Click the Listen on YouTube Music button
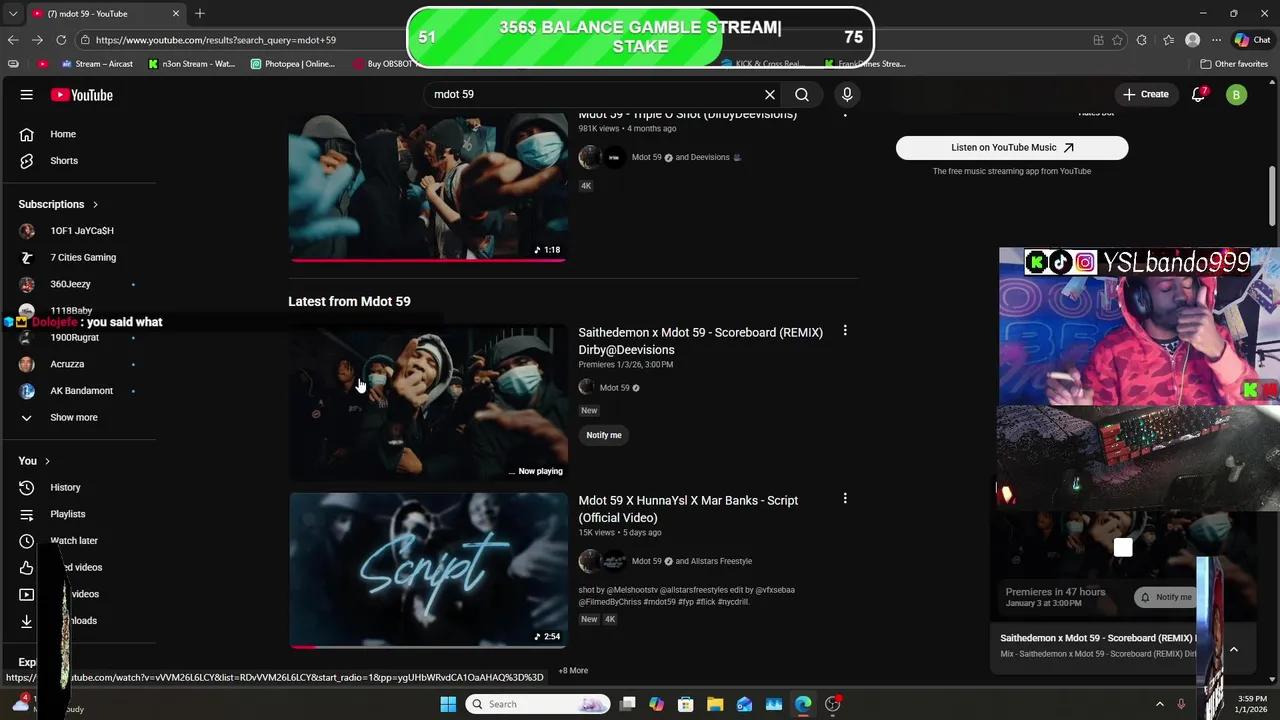This screenshot has height=720, width=1280. point(1012,148)
